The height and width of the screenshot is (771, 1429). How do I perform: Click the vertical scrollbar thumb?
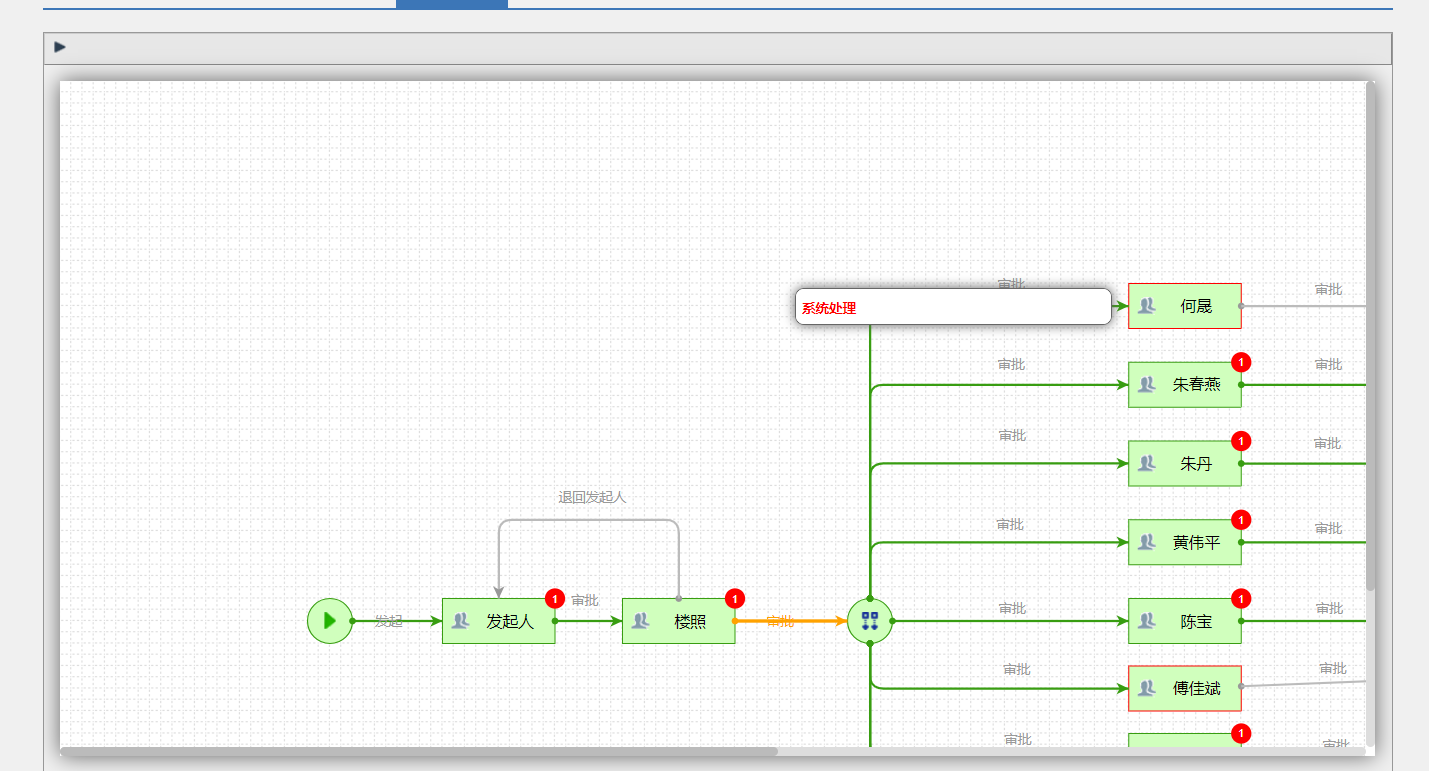tap(1370, 336)
